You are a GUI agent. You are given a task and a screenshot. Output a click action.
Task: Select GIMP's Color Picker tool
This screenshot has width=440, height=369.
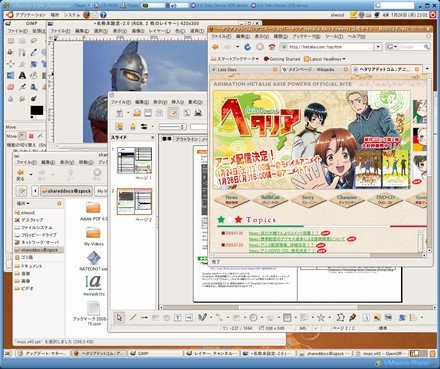point(33,52)
